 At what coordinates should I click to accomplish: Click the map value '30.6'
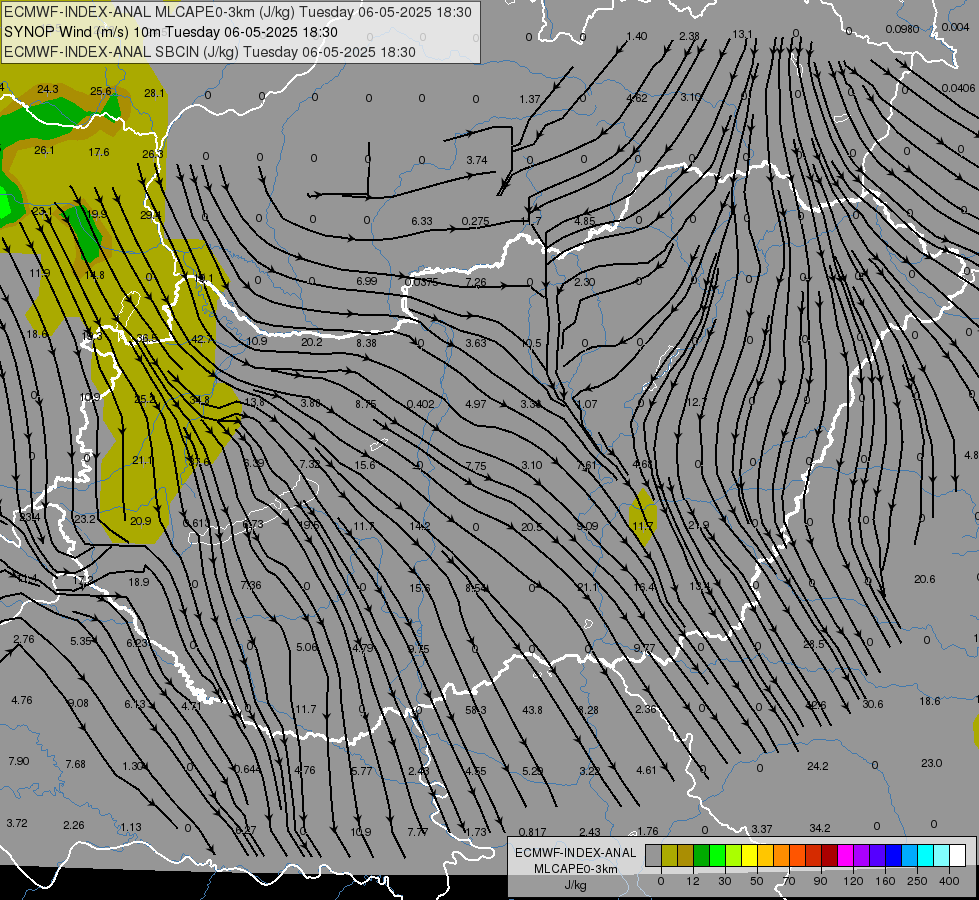click(873, 704)
